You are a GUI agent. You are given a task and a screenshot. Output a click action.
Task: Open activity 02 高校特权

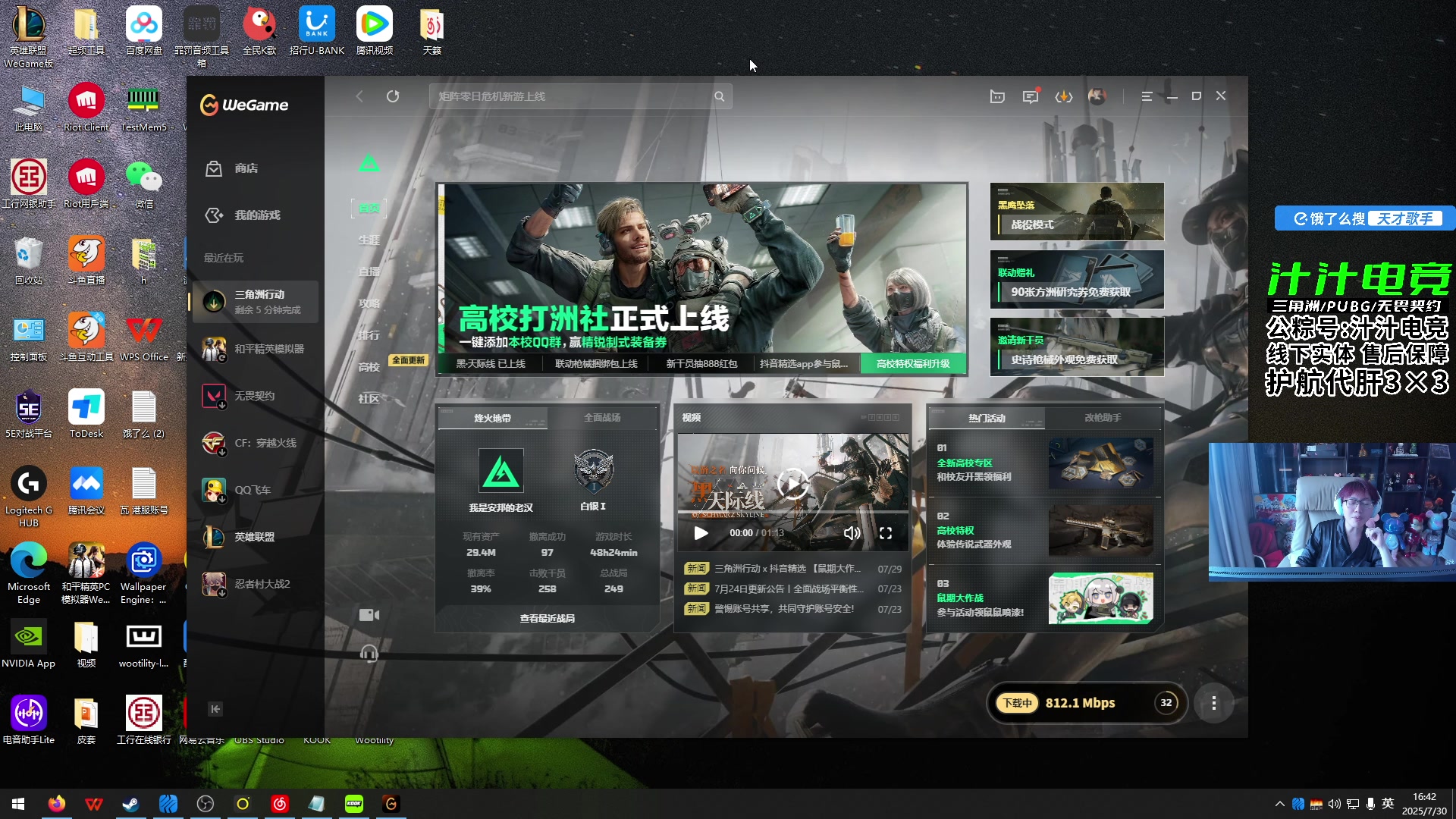point(1045,530)
